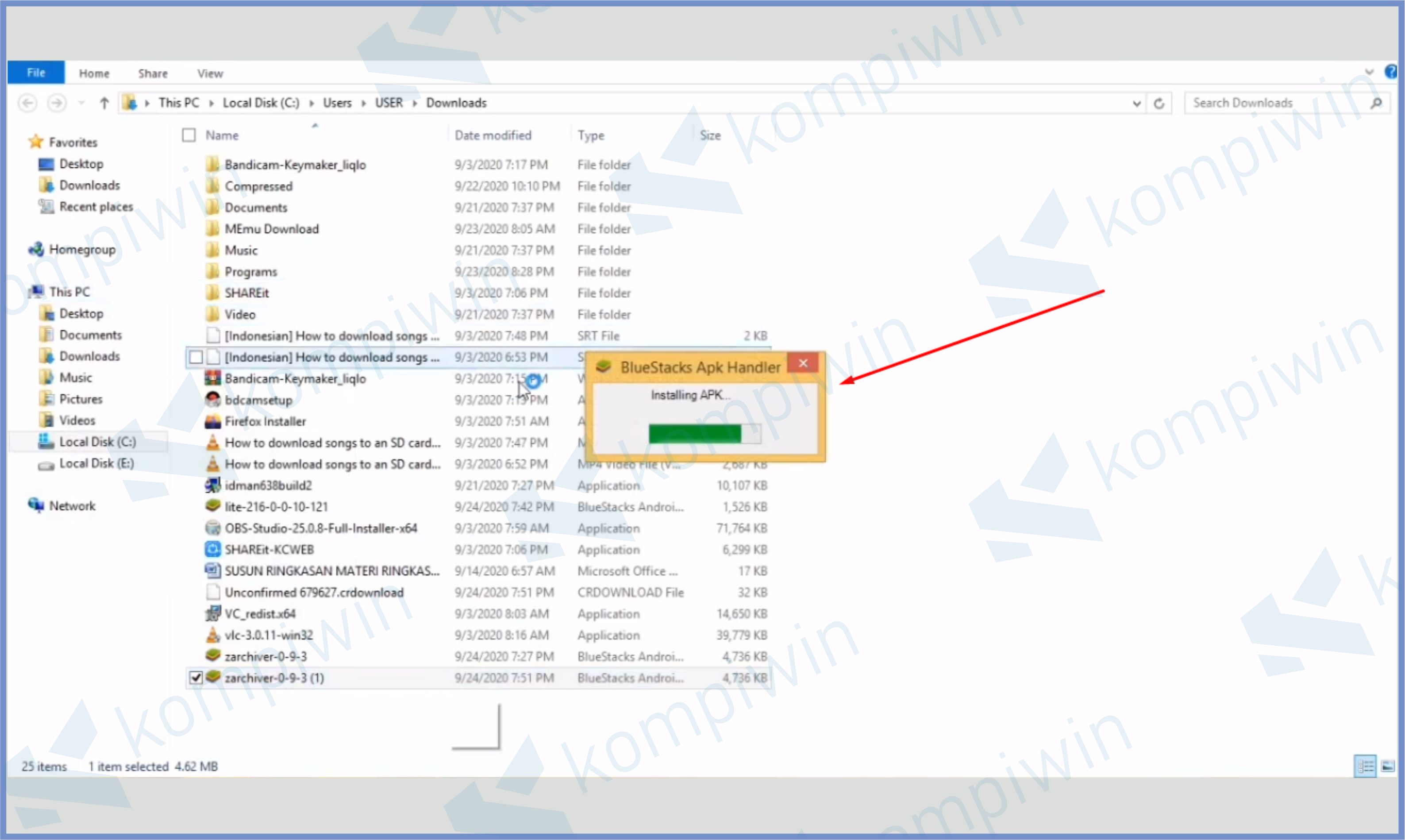Image resolution: width=1405 pixels, height=840 pixels.
Task: Click the Up one level arrow
Action: point(104,103)
